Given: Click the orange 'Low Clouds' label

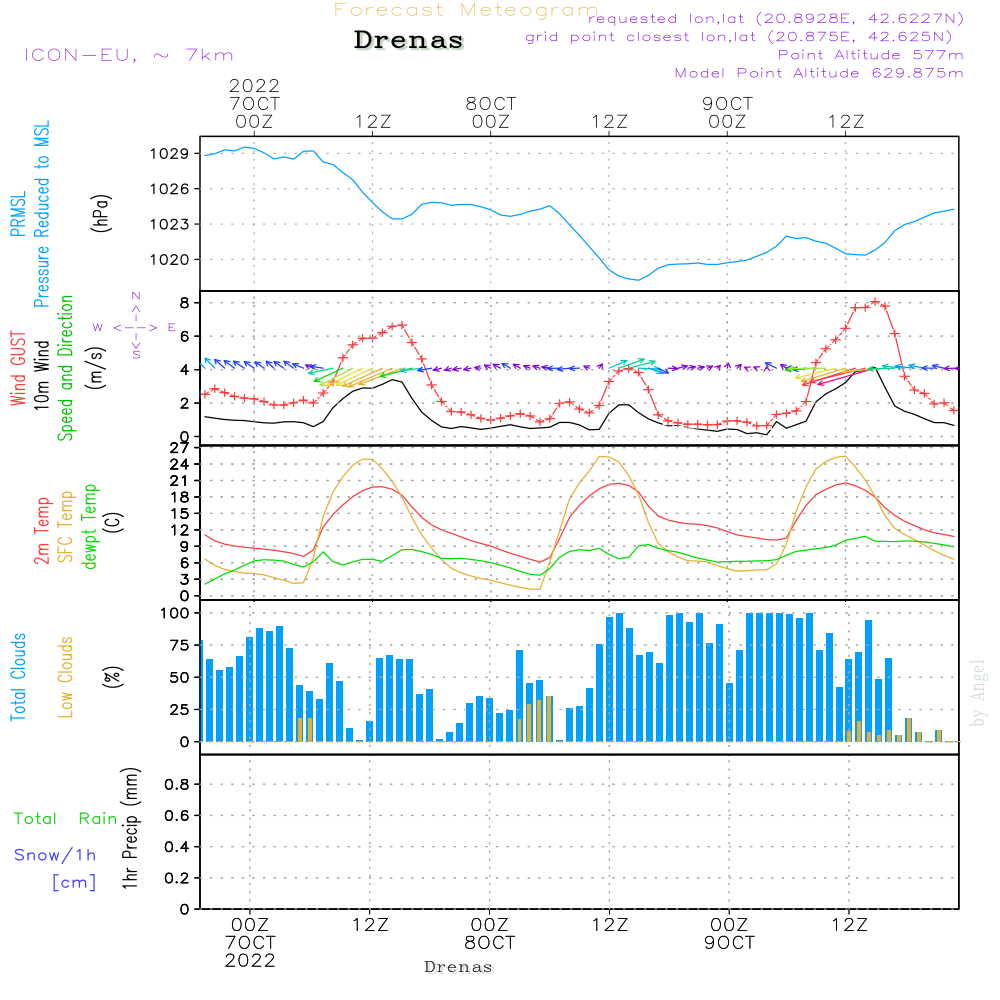Looking at the screenshot, I should 65,677.
